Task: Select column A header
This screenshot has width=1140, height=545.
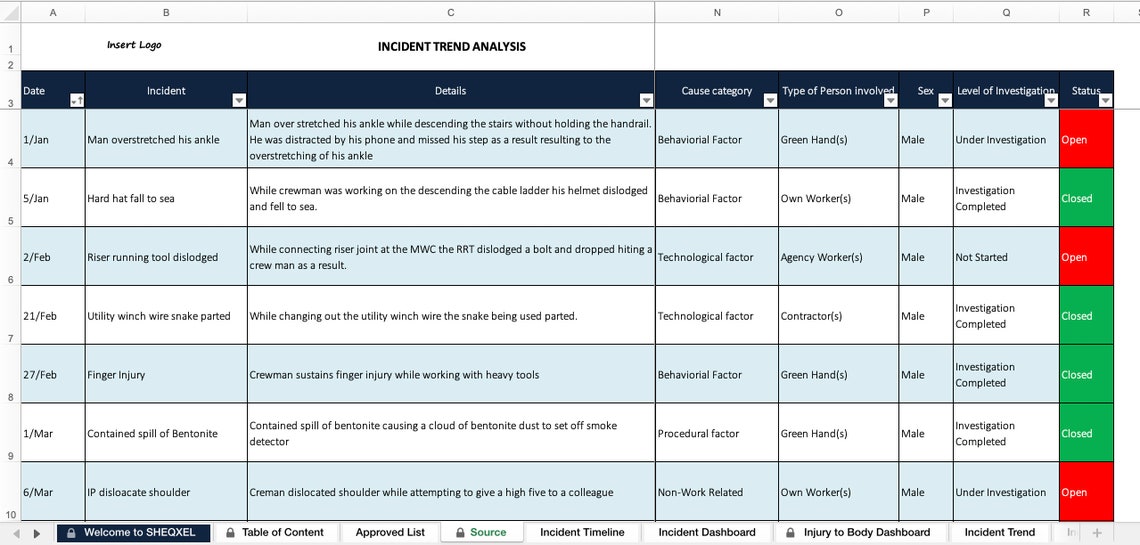Action: (x=53, y=12)
